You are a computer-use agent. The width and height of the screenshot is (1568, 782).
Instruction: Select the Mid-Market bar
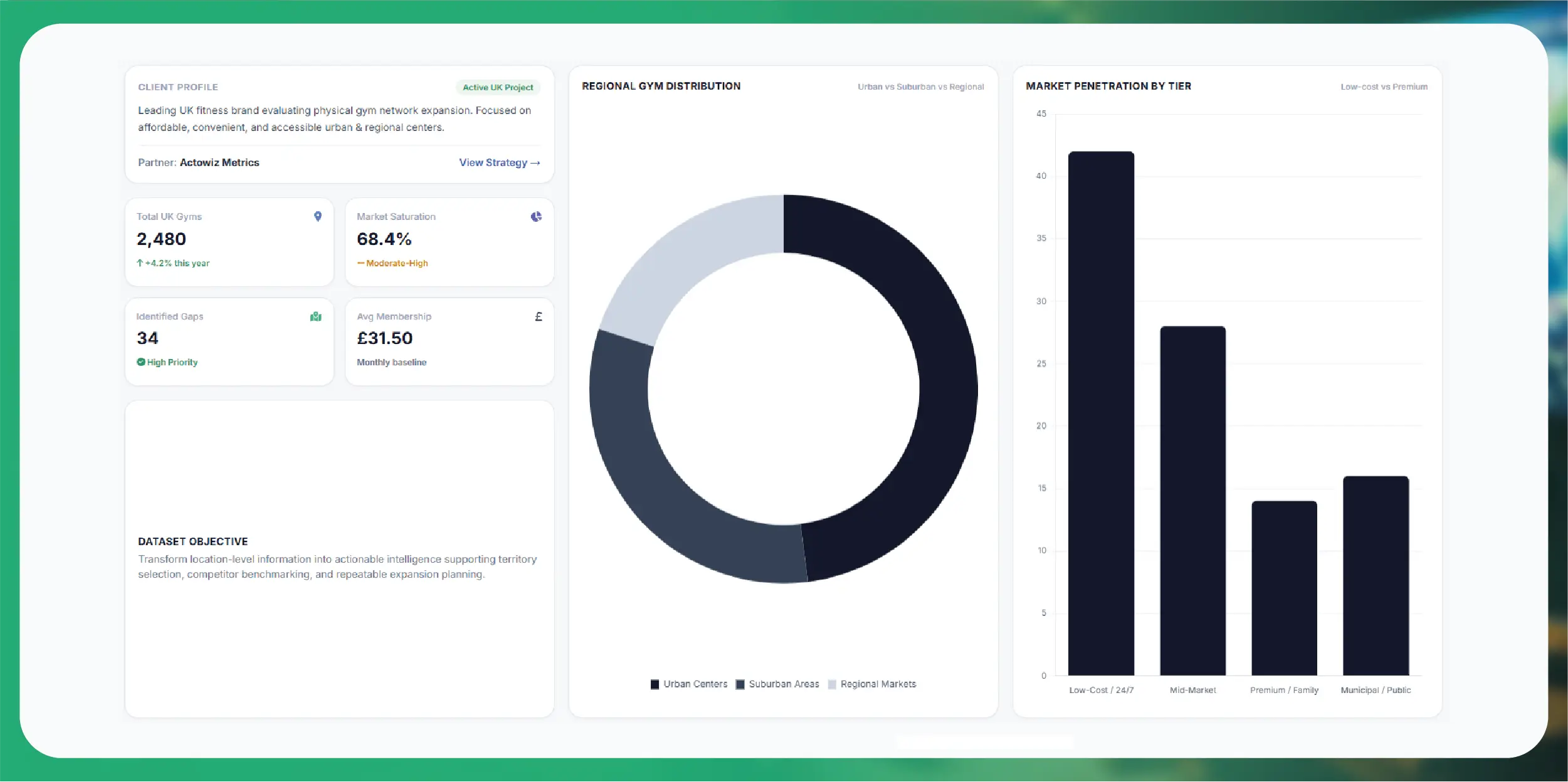1192,501
